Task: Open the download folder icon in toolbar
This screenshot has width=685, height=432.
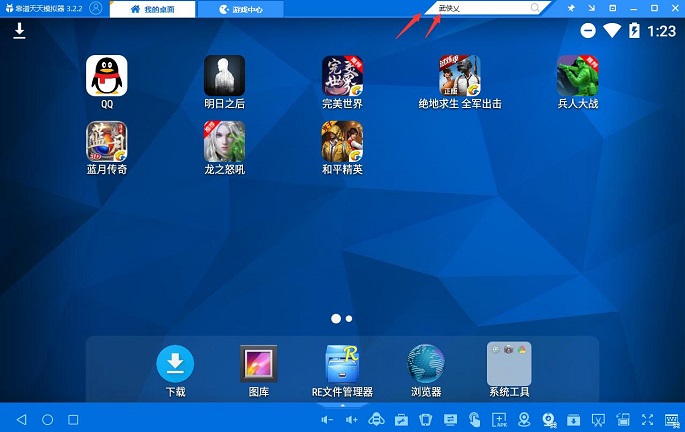Action: pos(573,420)
